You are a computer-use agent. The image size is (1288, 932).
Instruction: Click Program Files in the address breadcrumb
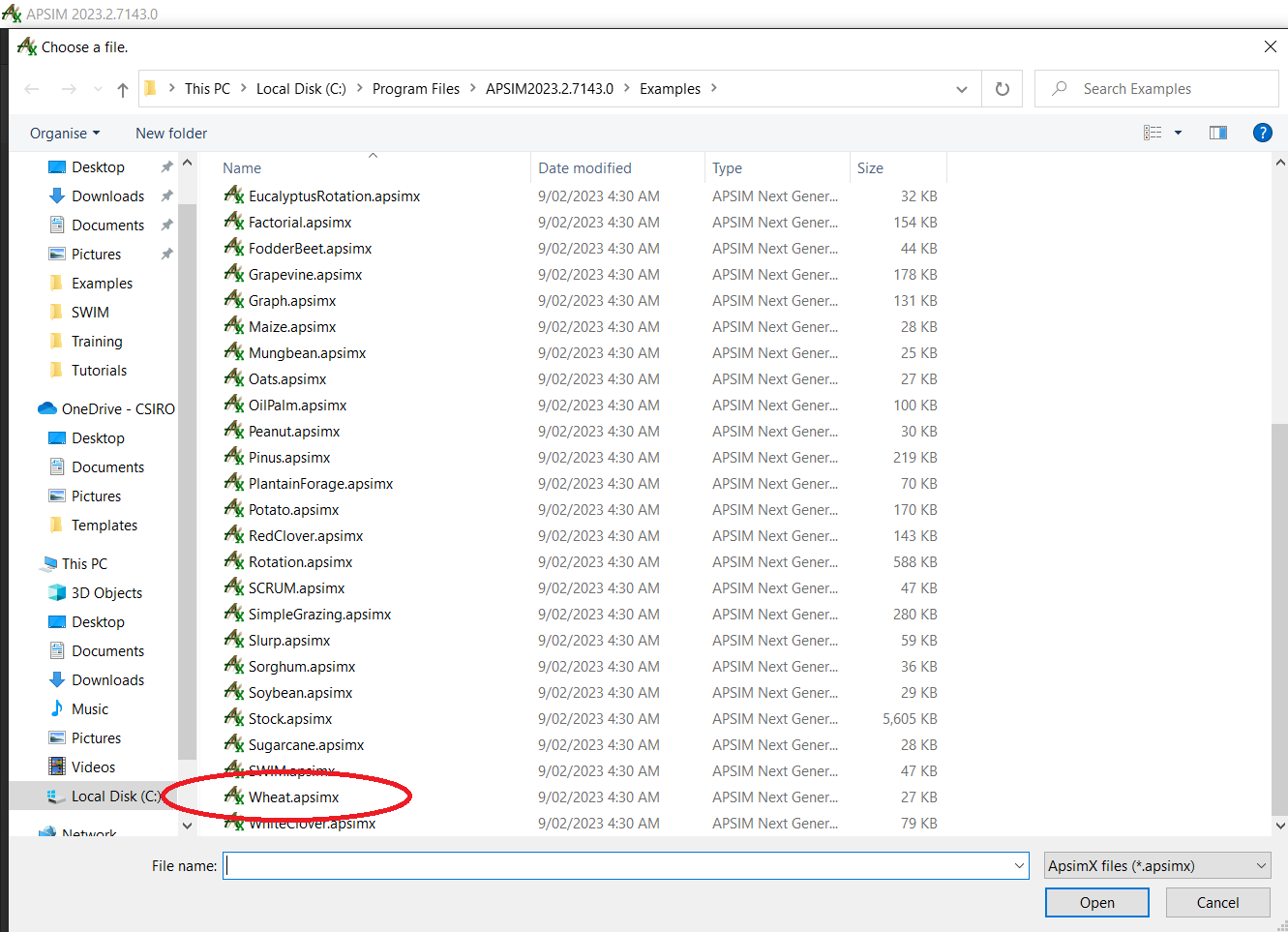(x=416, y=89)
